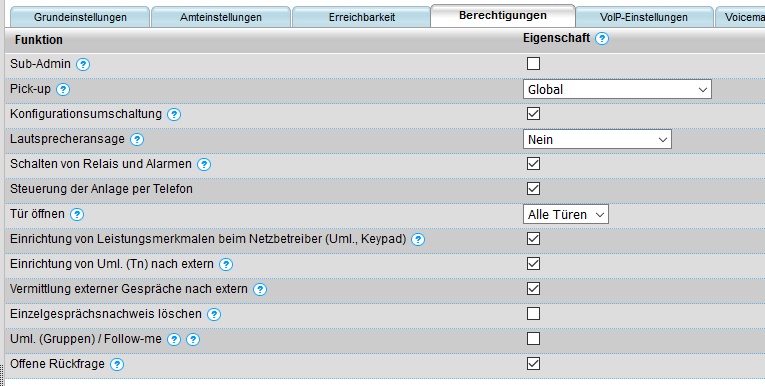The height and width of the screenshot is (386, 765).
Task: Show help for Offene Rückfrage
Action: click(117, 365)
